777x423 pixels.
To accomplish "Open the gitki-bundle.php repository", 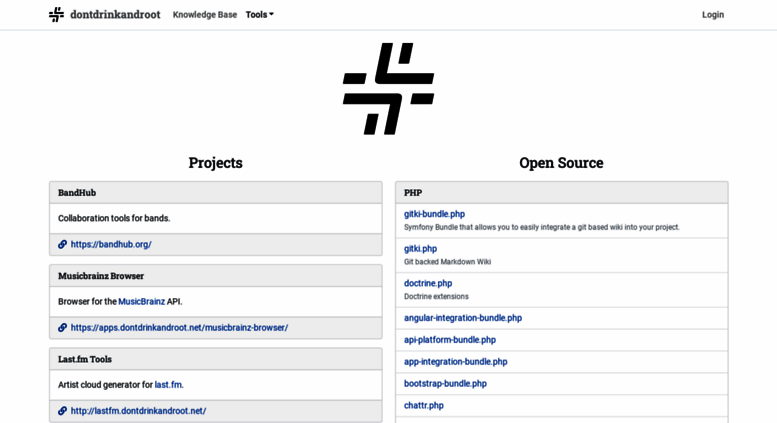I will point(434,214).
